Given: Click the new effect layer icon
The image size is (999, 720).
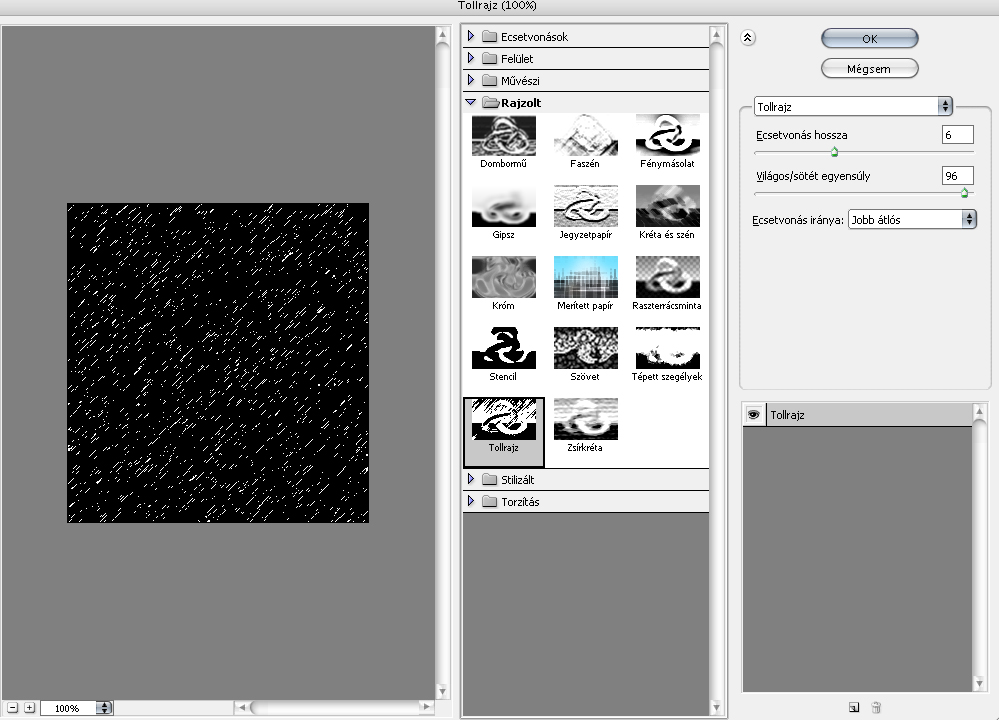Looking at the screenshot, I should (x=854, y=707).
